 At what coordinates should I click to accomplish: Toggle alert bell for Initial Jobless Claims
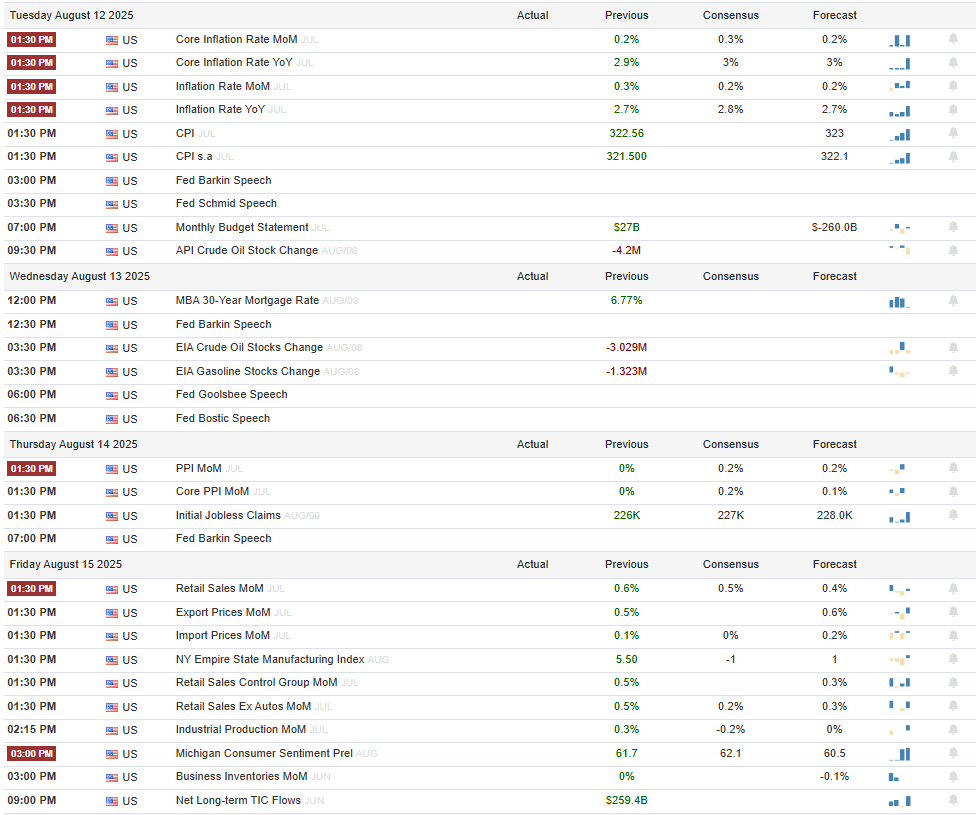point(953,515)
